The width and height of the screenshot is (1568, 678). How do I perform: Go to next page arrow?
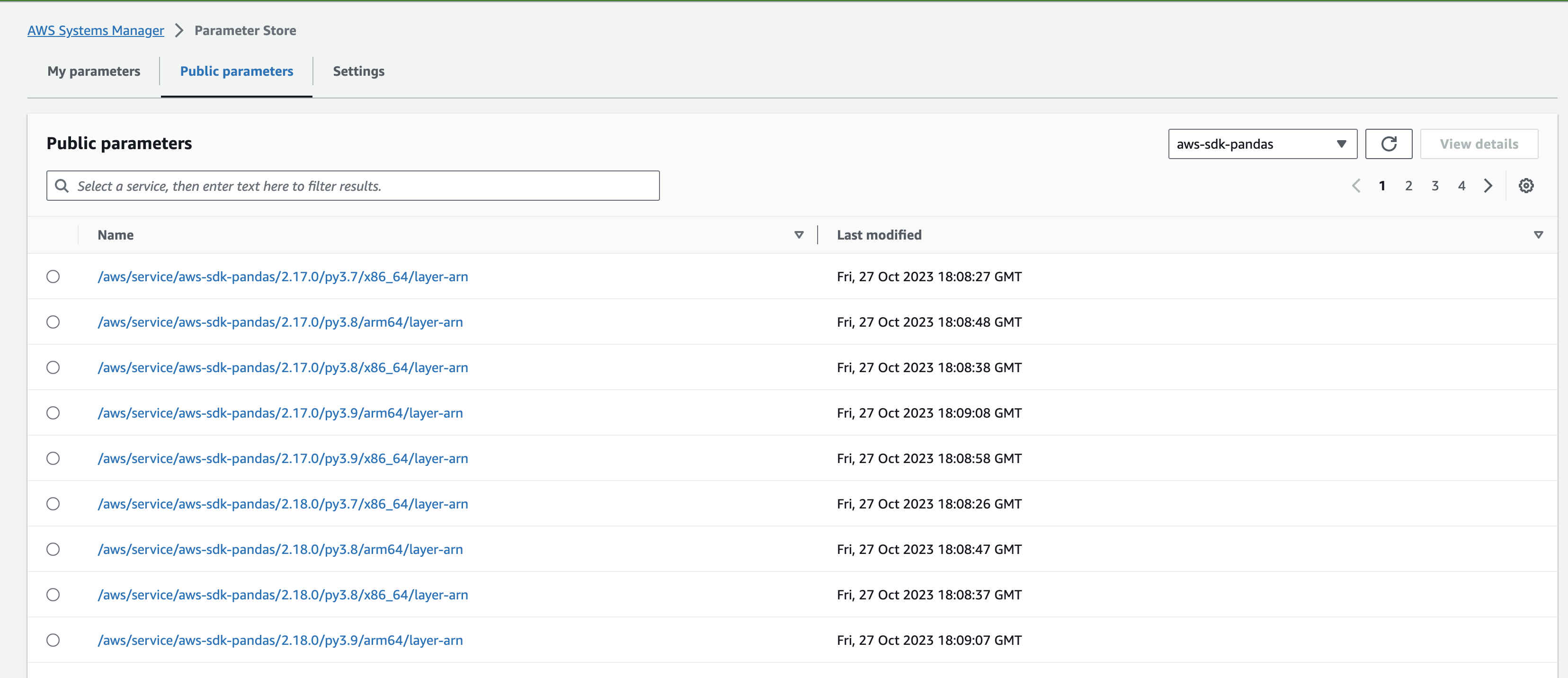click(1488, 186)
